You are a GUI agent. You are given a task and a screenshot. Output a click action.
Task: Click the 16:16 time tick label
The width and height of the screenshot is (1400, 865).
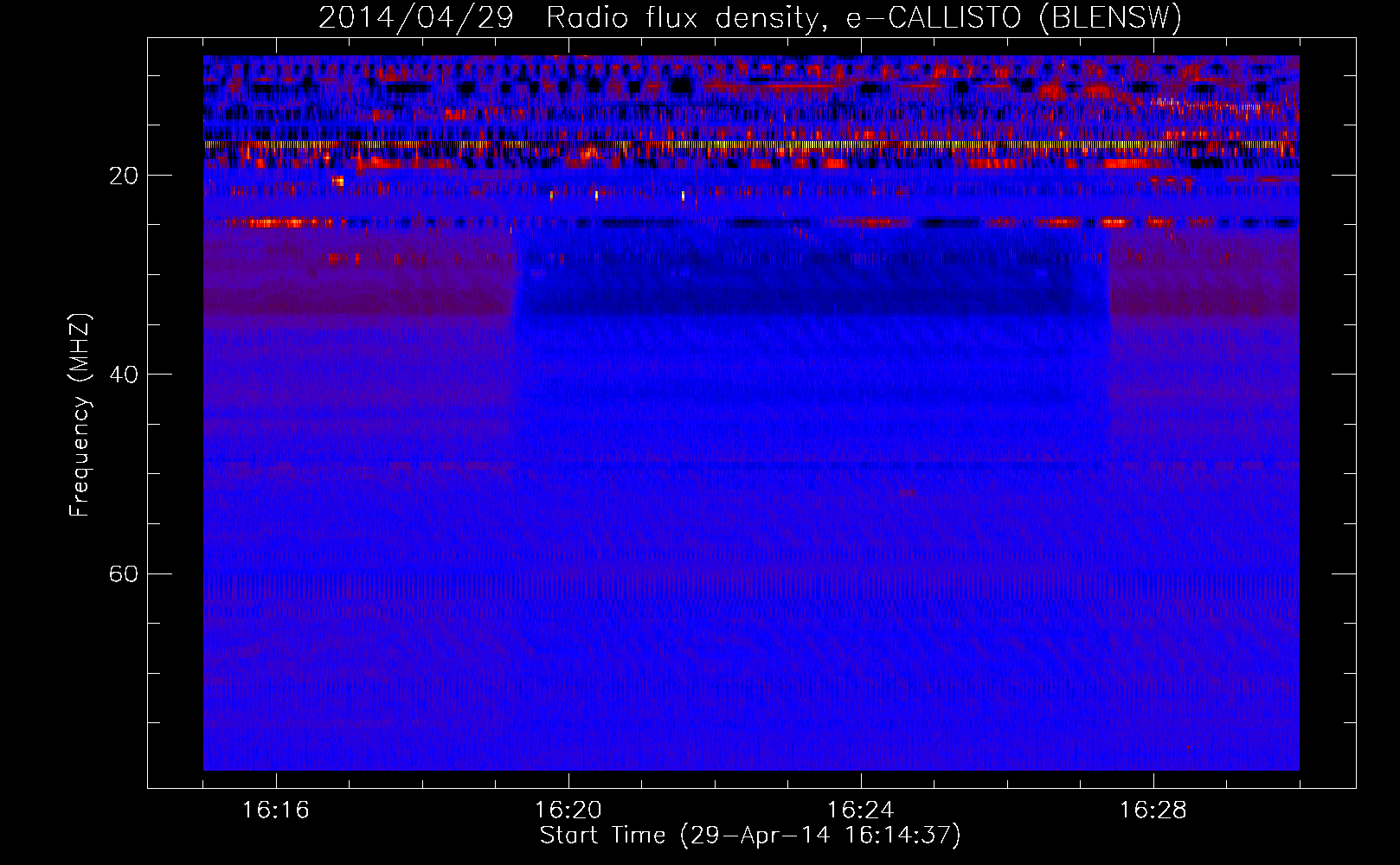pyautogui.click(x=276, y=811)
